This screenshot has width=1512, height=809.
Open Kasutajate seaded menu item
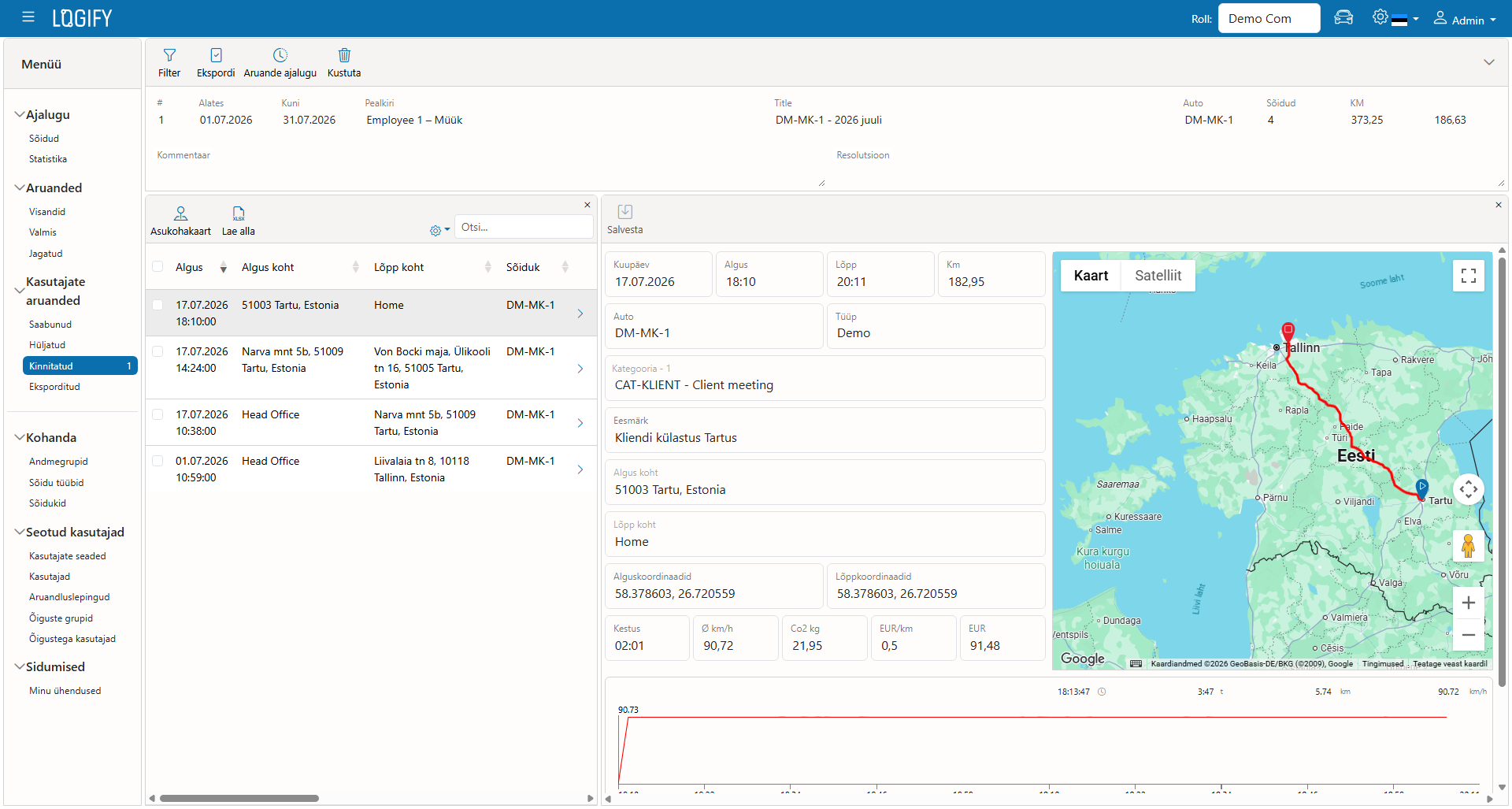[68, 556]
